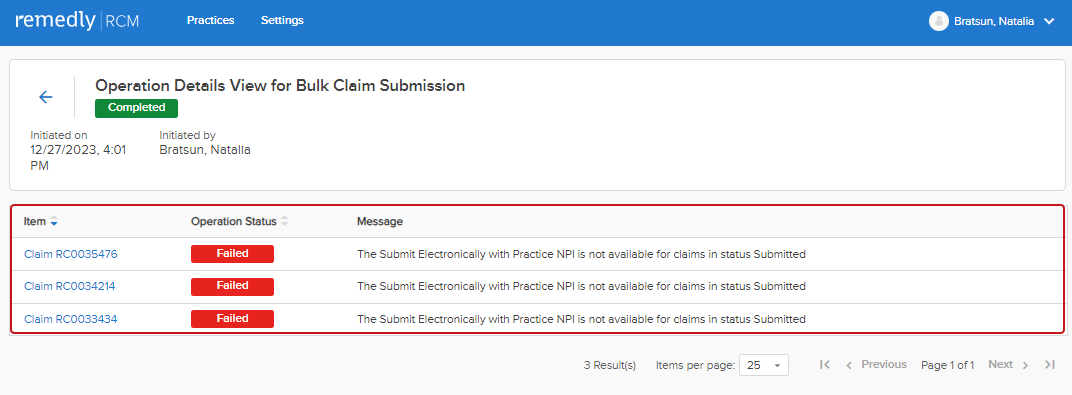Click the Previous page chevron

pos(849,365)
